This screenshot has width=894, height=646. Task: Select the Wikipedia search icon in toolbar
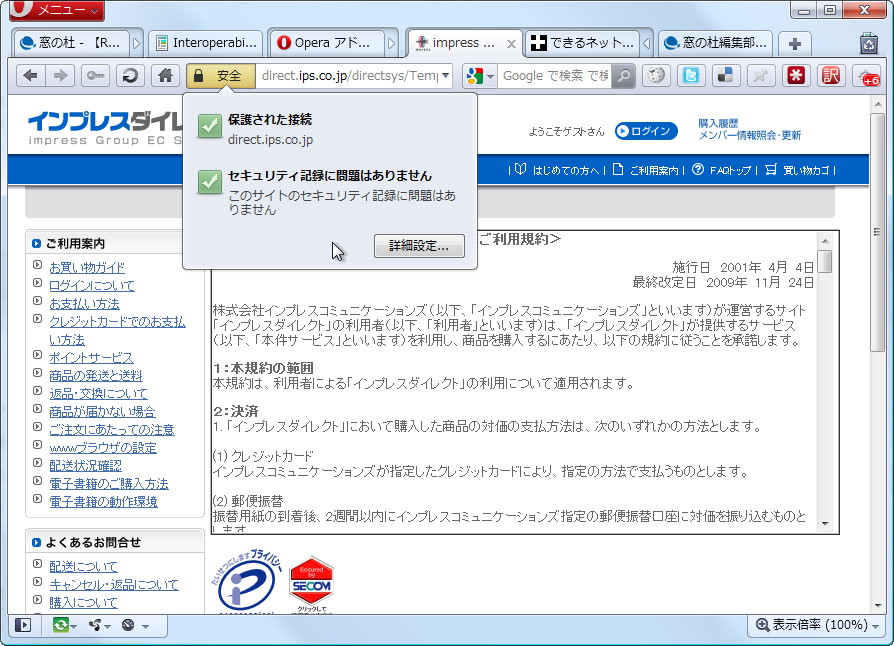coord(656,76)
